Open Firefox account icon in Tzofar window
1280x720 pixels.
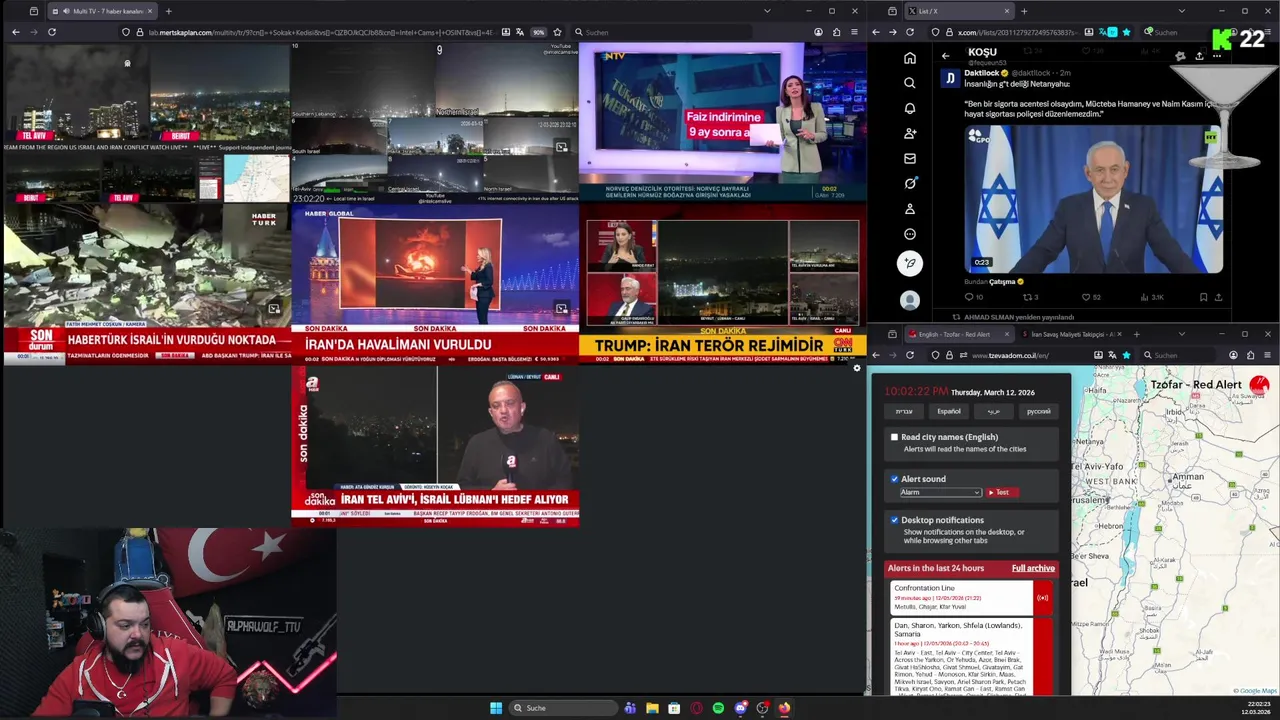click(x=1233, y=355)
